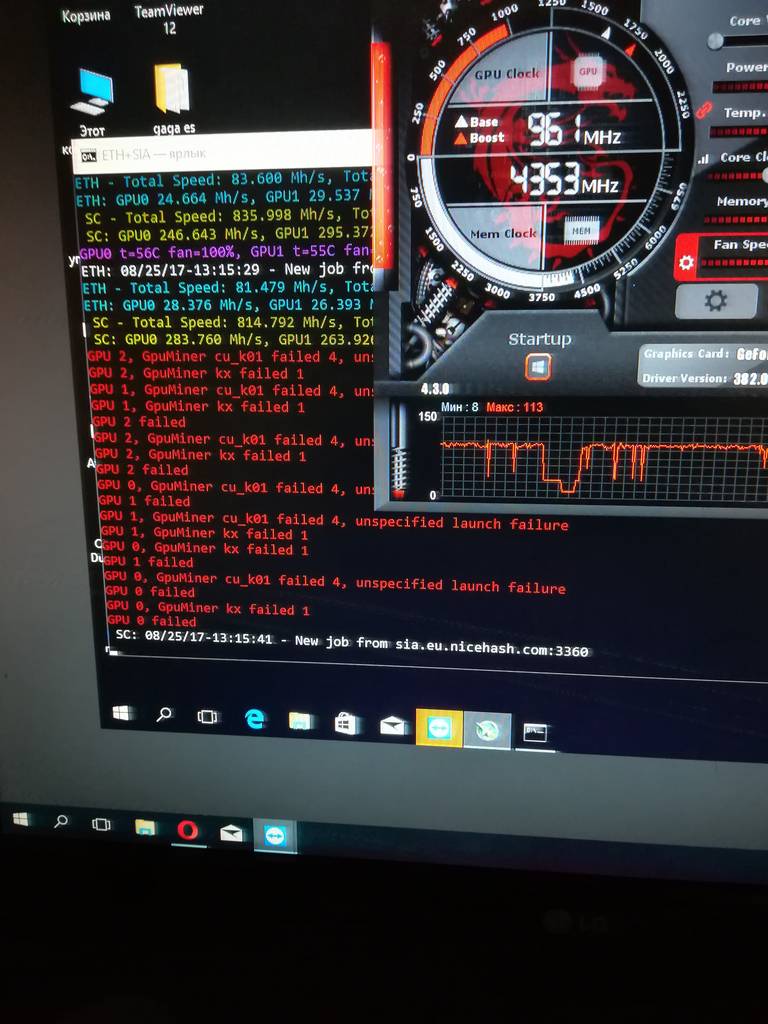This screenshot has height=1024, width=768.
Task: Open File Explorer on local taskbar
Action: (x=145, y=827)
